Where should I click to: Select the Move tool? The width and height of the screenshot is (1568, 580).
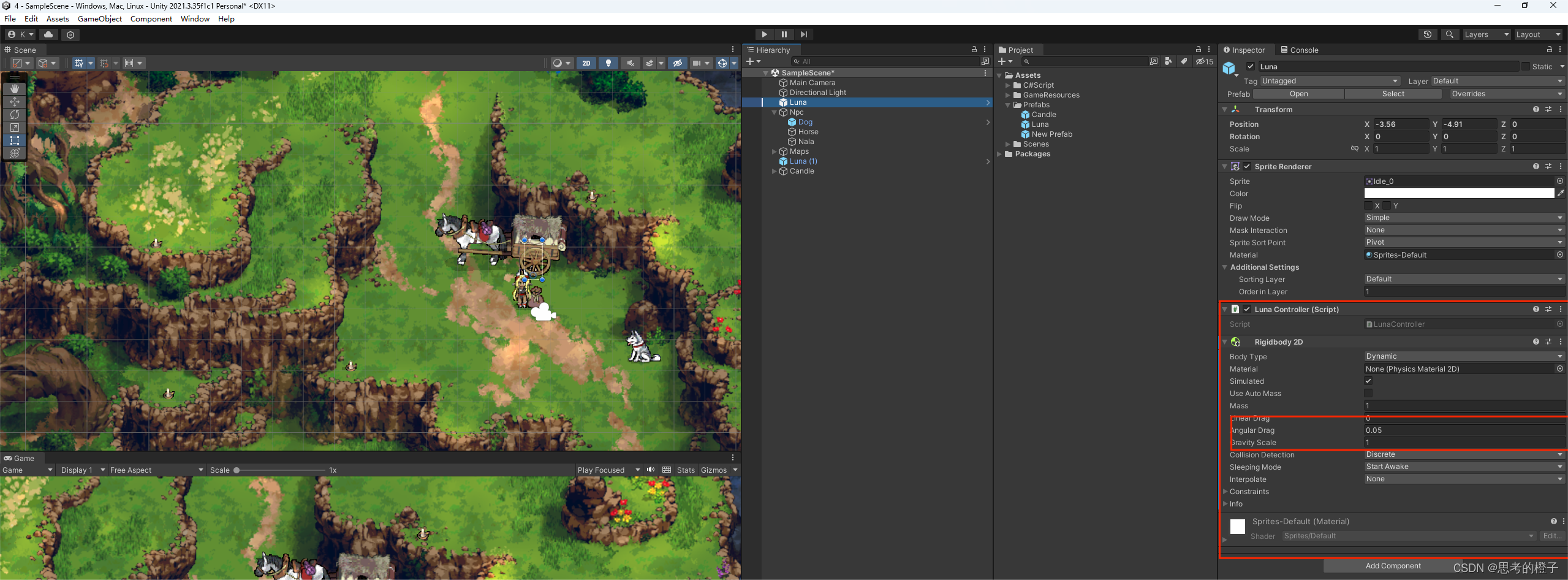pos(15,102)
